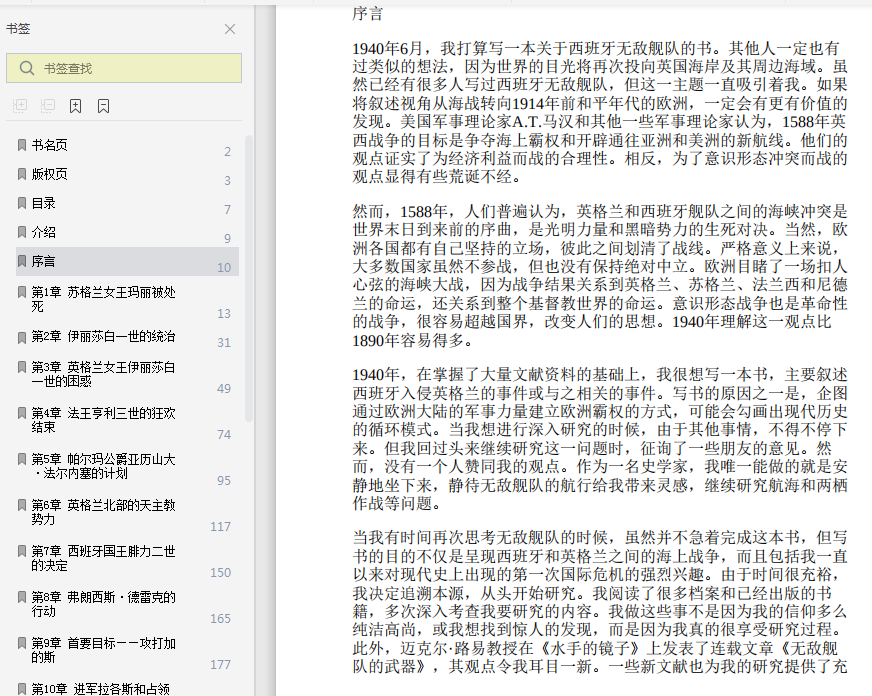Click the magnifier icon in bookmark search

(27, 68)
